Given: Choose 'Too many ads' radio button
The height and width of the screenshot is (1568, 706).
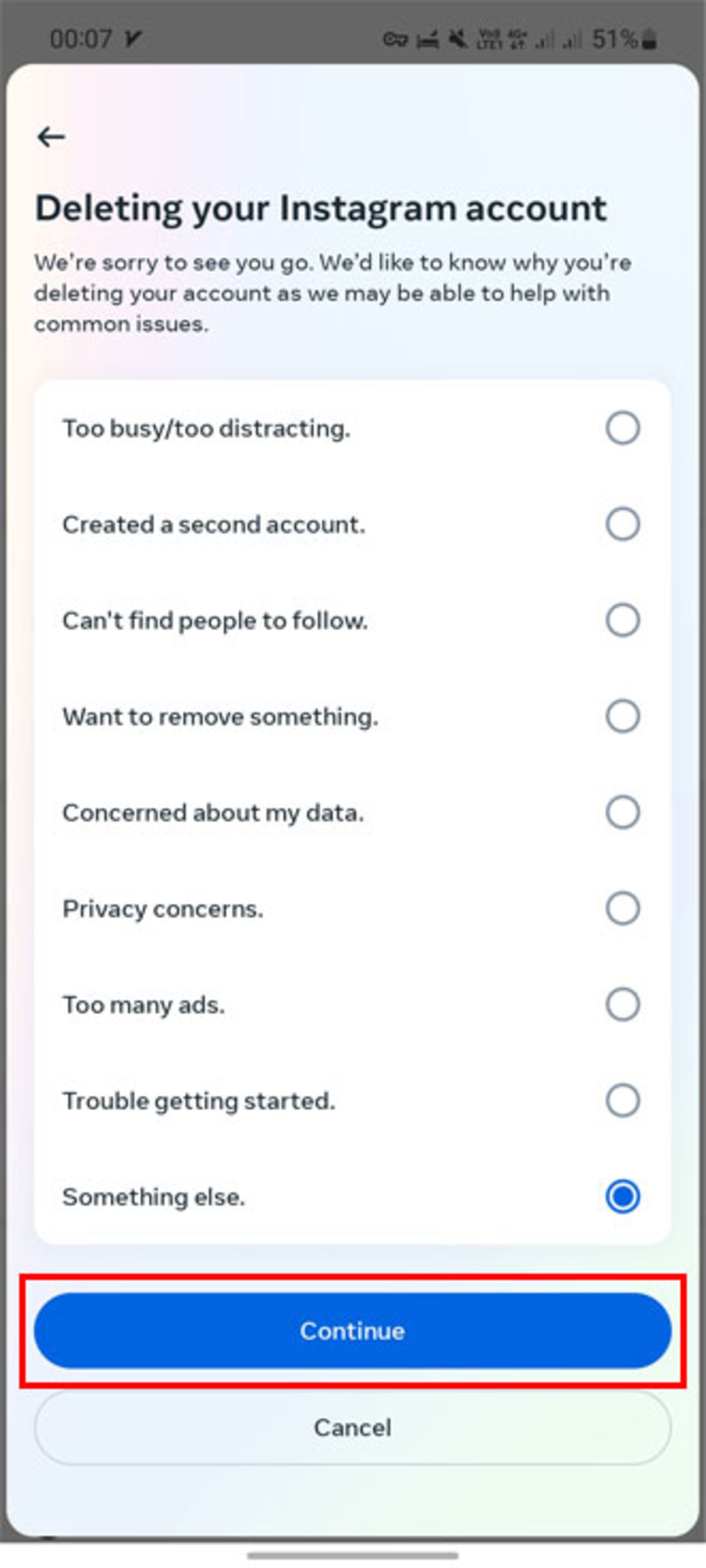Looking at the screenshot, I should pyautogui.click(x=623, y=1005).
